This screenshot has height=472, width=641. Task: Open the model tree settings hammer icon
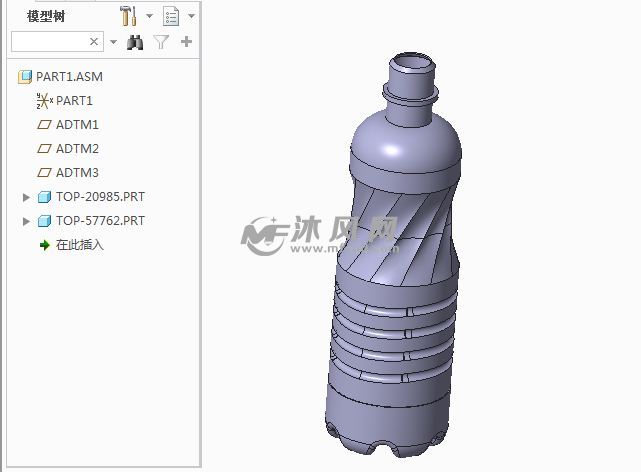128,16
